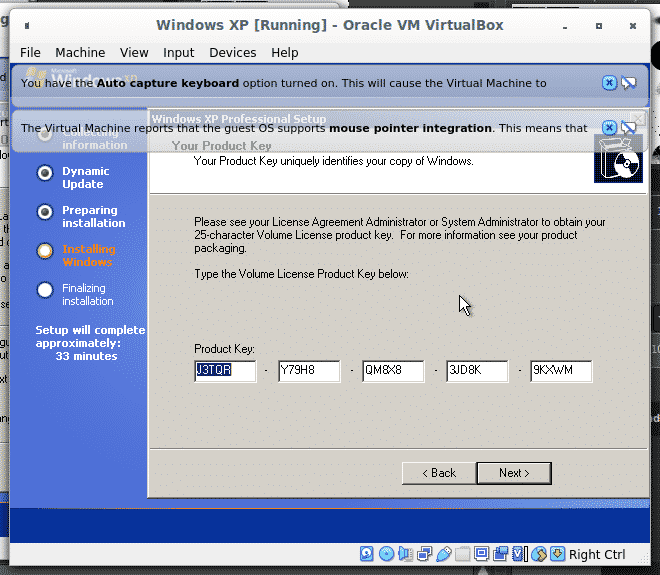Click the keyboard capture arrow status icon
The width and height of the screenshot is (660, 575).
557,554
